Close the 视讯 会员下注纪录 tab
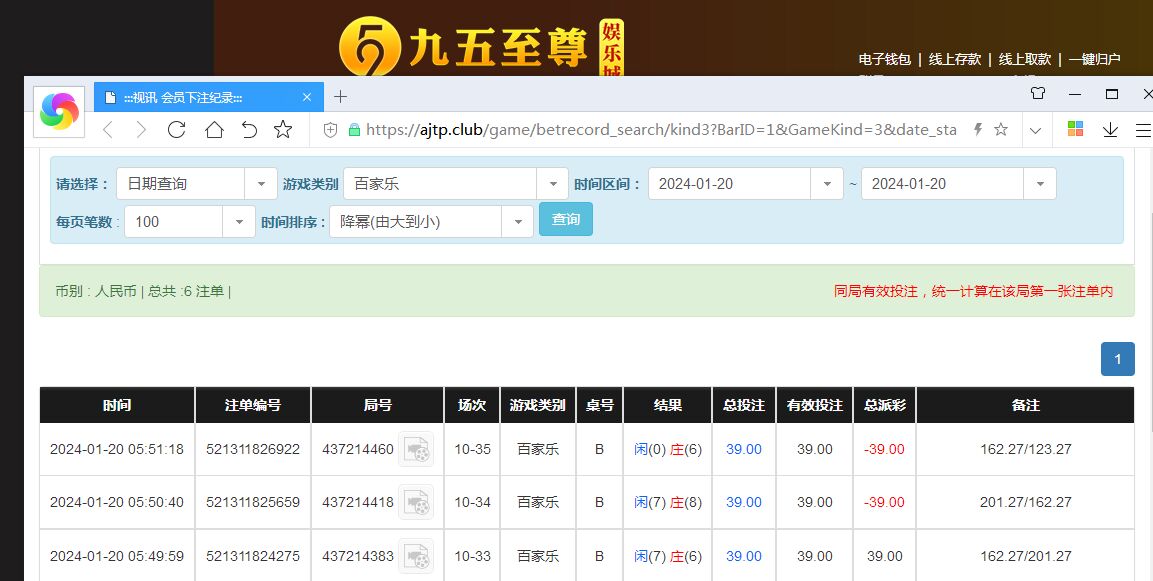1153x581 pixels. click(x=307, y=97)
